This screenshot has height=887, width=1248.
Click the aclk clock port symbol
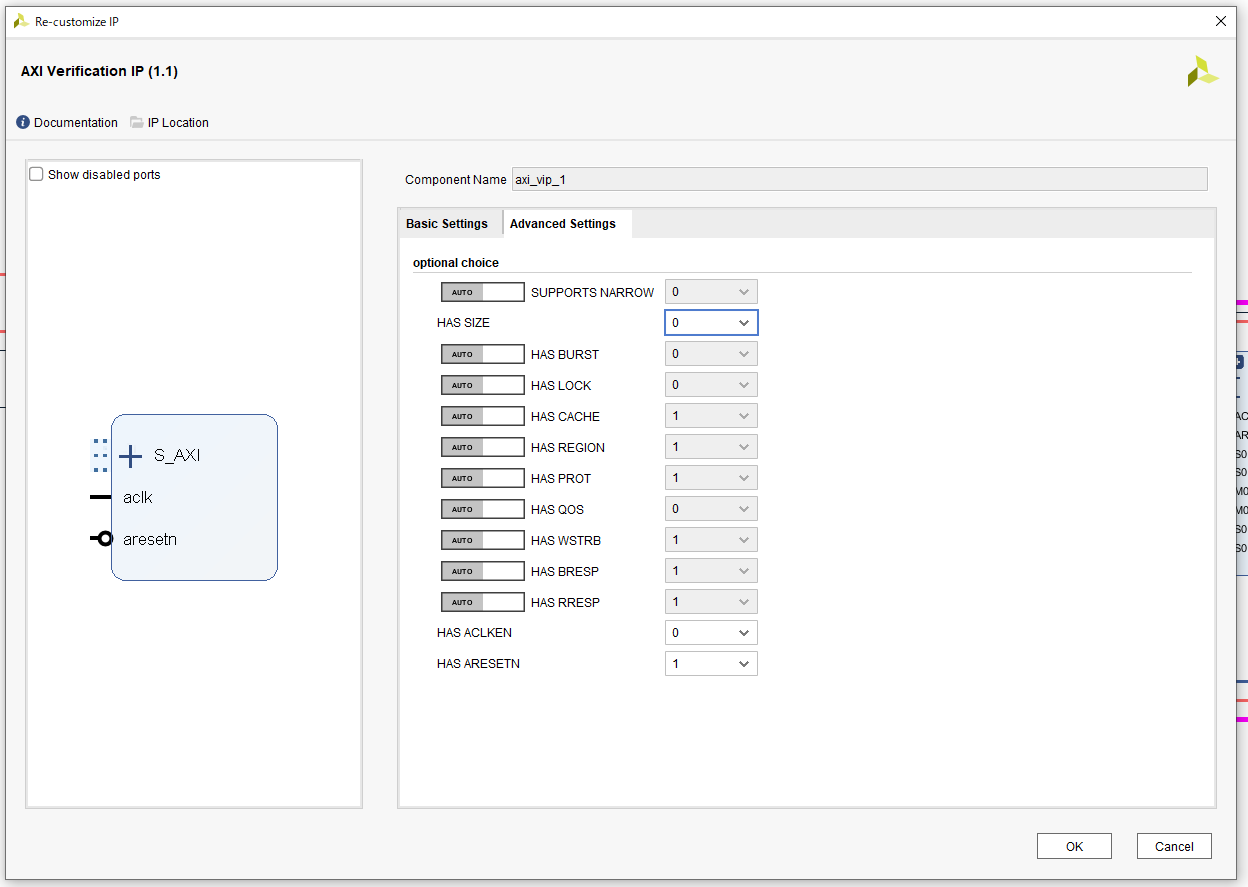99,497
